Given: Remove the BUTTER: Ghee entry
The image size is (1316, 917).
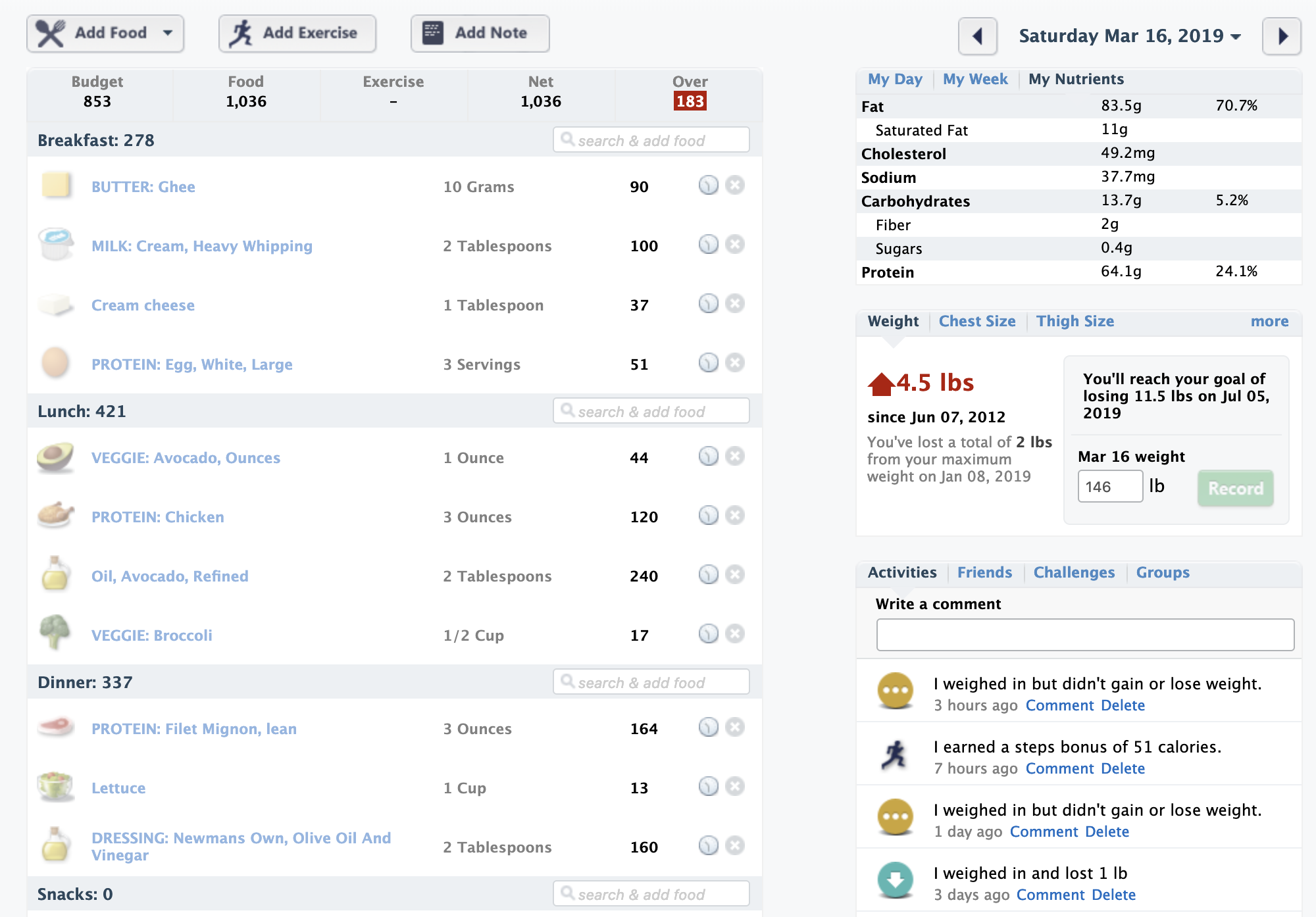Looking at the screenshot, I should [x=735, y=186].
